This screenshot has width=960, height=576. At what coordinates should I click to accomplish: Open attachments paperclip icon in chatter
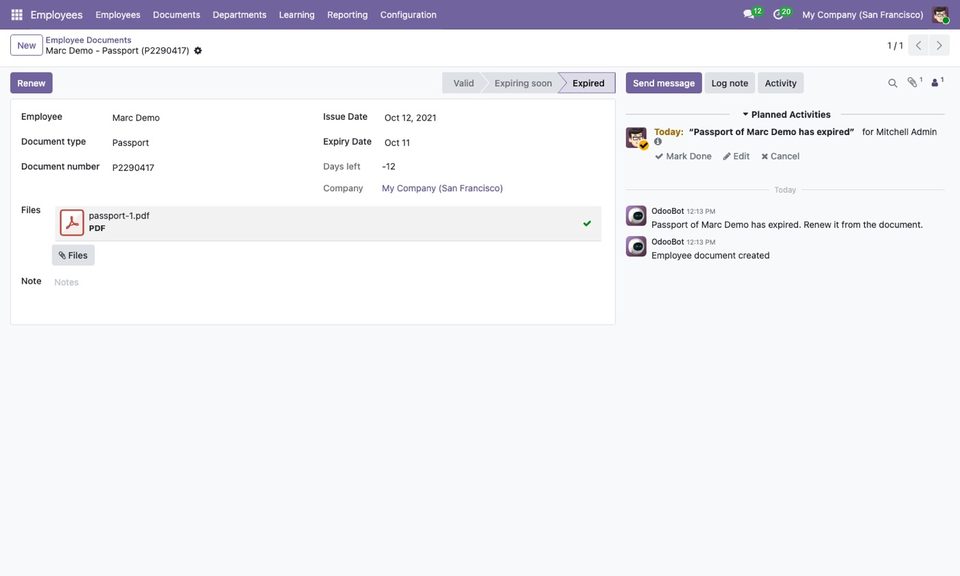913,83
